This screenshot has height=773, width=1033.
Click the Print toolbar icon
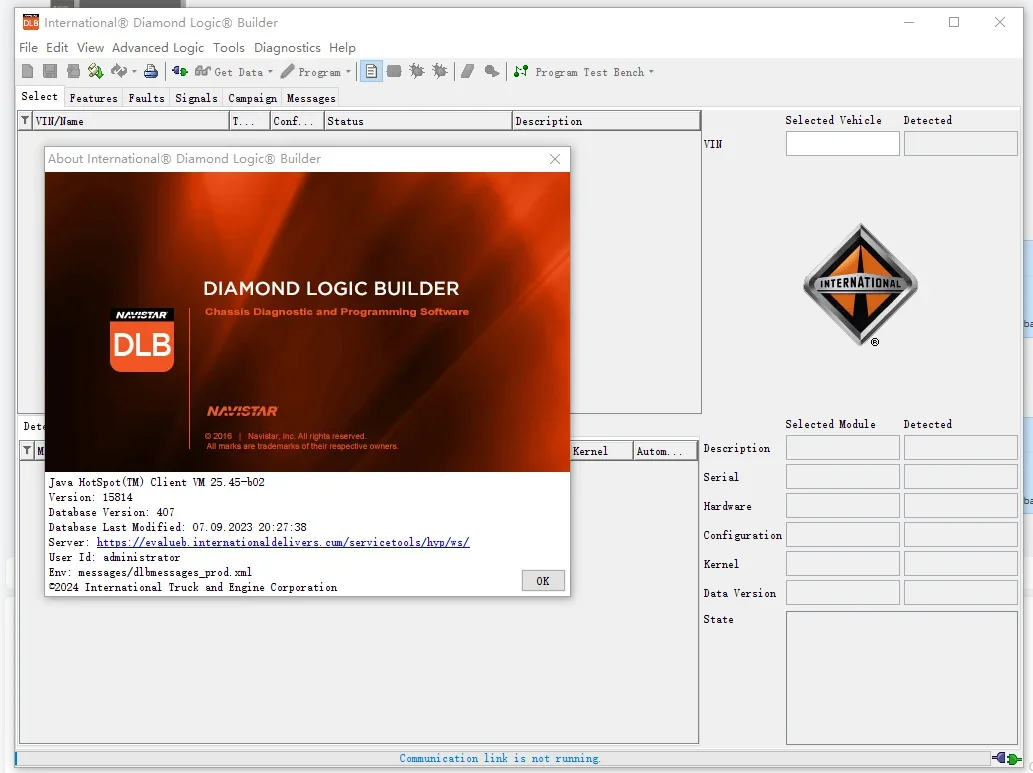(x=151, y=71)
